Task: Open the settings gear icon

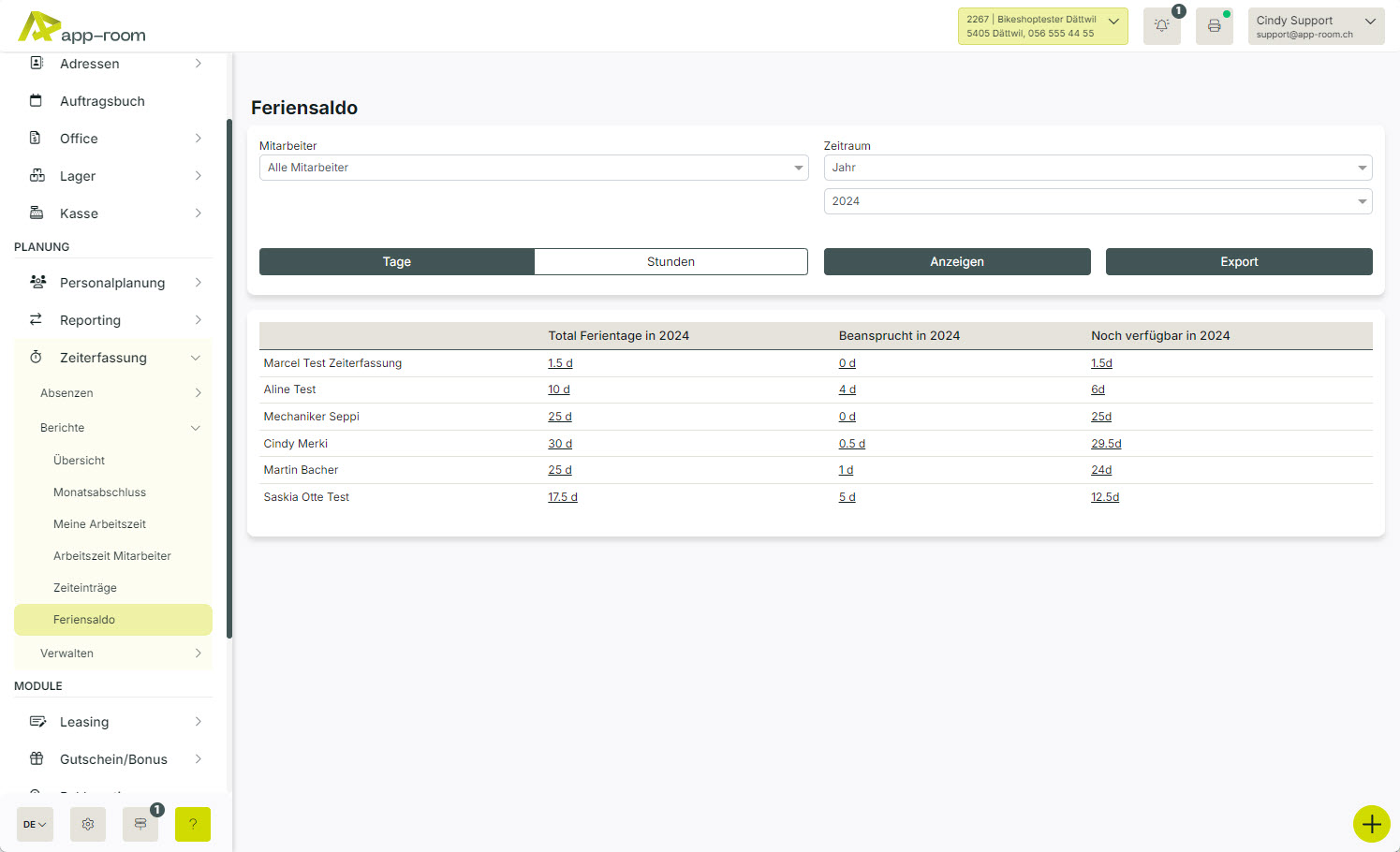Action: pos(88,824)
